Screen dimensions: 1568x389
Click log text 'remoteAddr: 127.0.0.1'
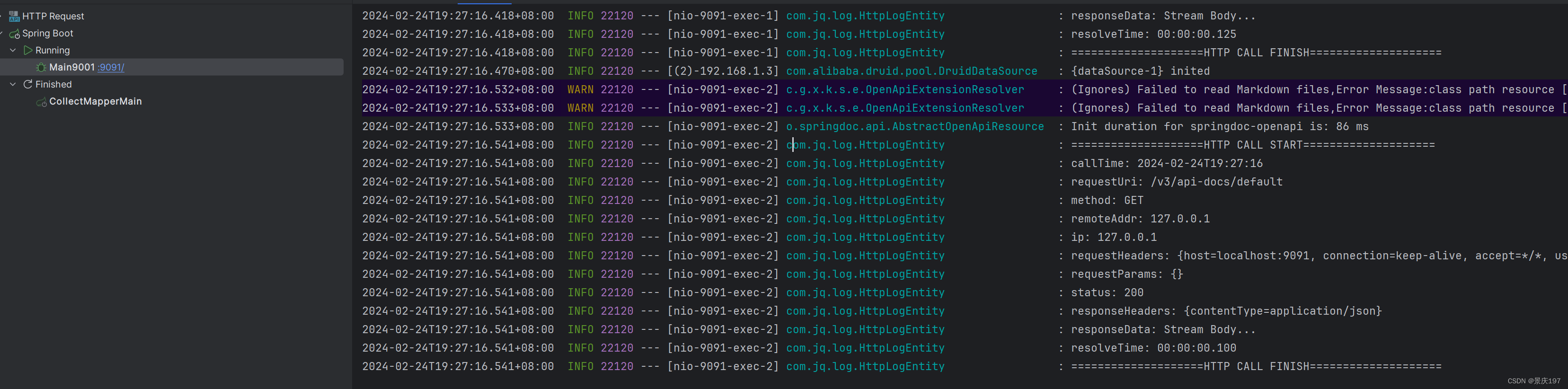(x=1140, y=219)
